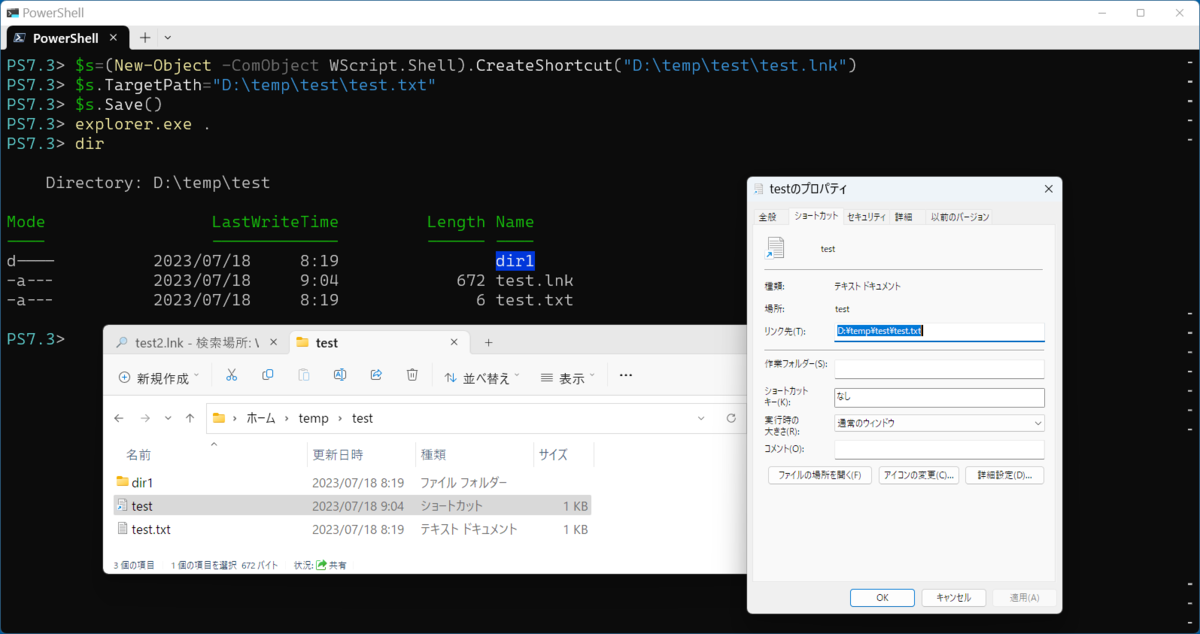Viewport: 1200px width, 634px height.
Task: Click 詳細設定 (Advanced) button
Action: pos(1005,475)
